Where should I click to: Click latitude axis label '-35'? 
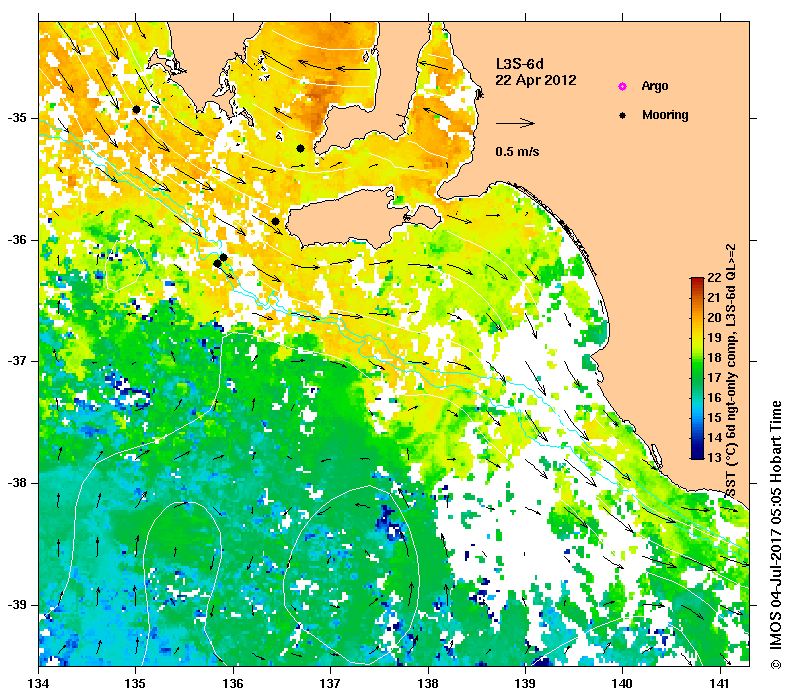tap(17, 118)
